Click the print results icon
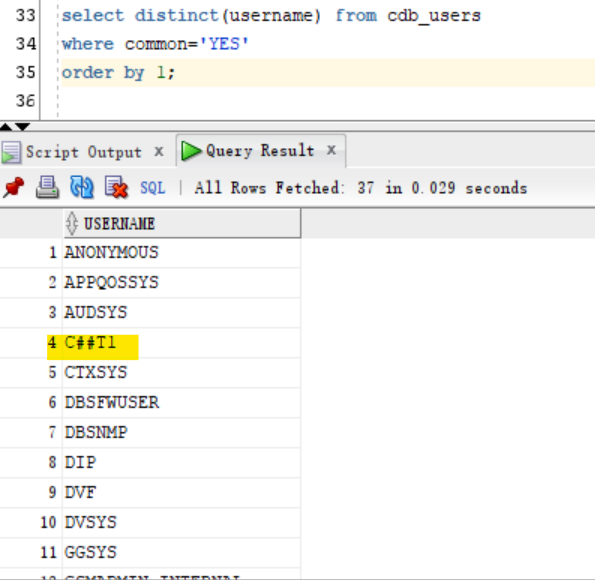 47,188
